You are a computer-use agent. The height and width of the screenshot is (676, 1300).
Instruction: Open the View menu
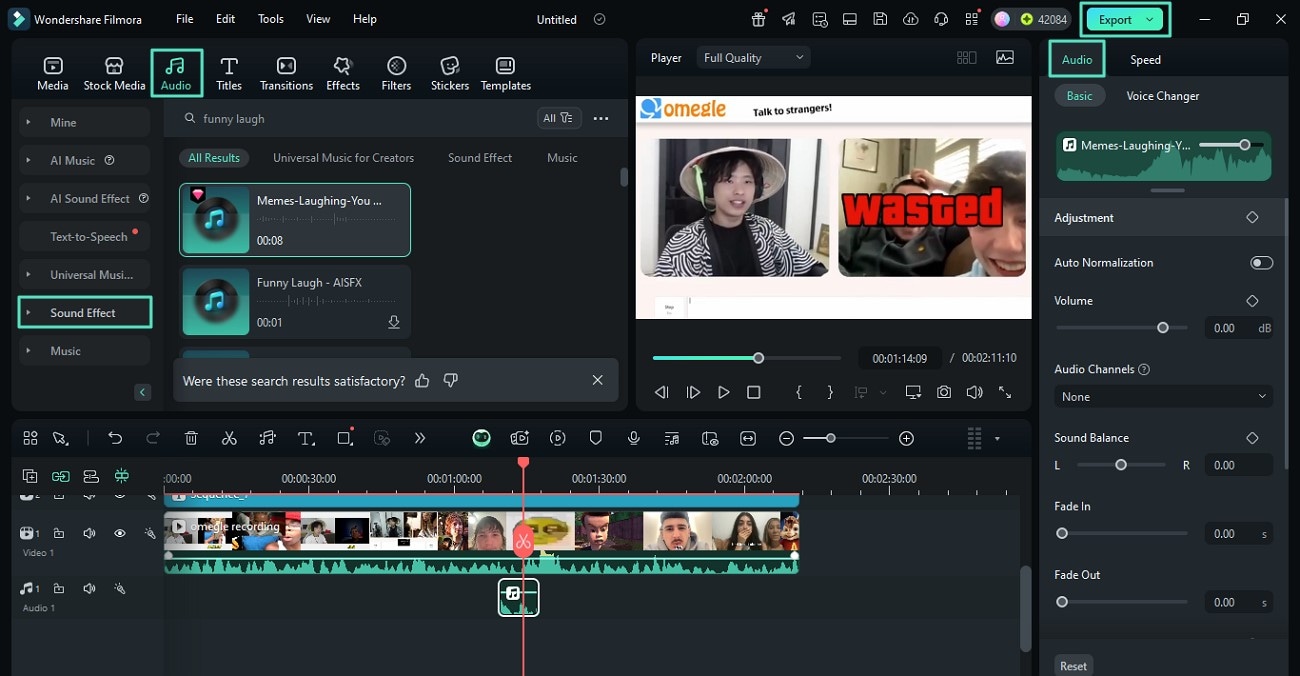point(318,19)
